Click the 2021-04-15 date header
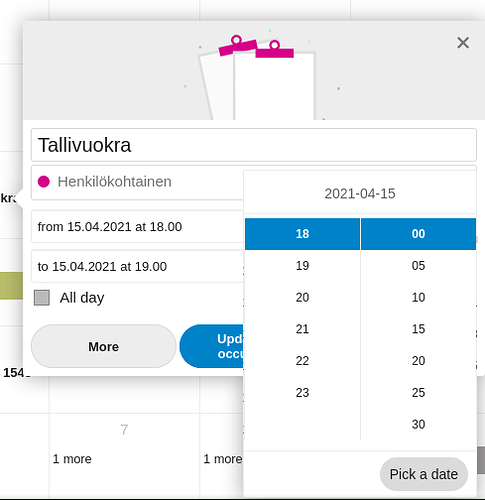 [x=360, y=194]
